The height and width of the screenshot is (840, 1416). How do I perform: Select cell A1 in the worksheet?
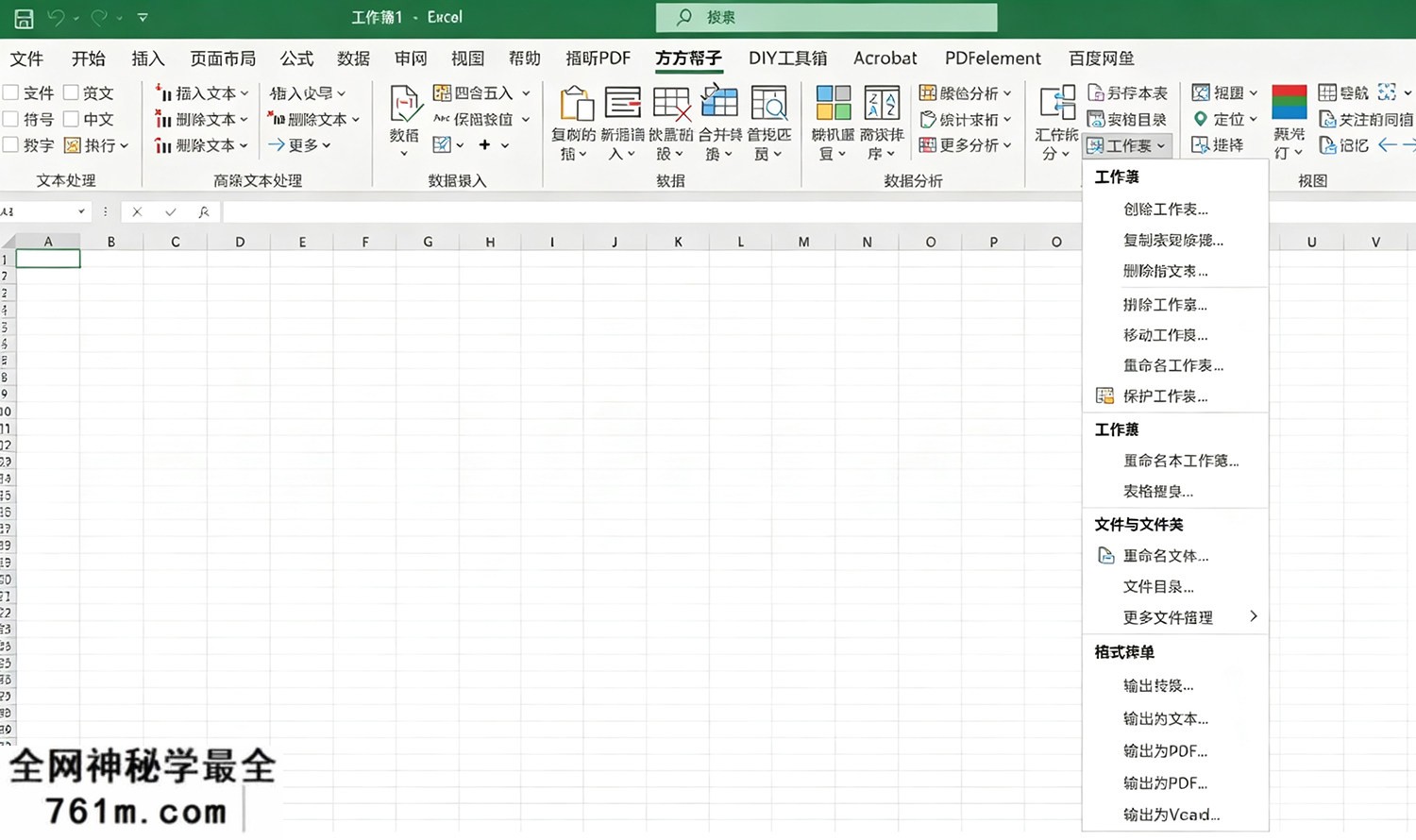point(48,259)
